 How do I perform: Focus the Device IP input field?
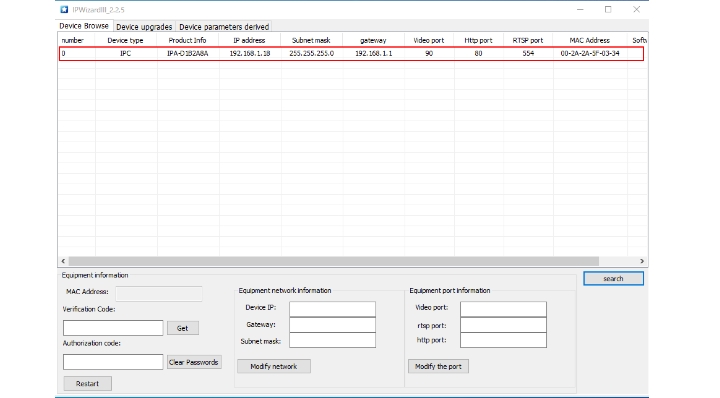[332, 309]
